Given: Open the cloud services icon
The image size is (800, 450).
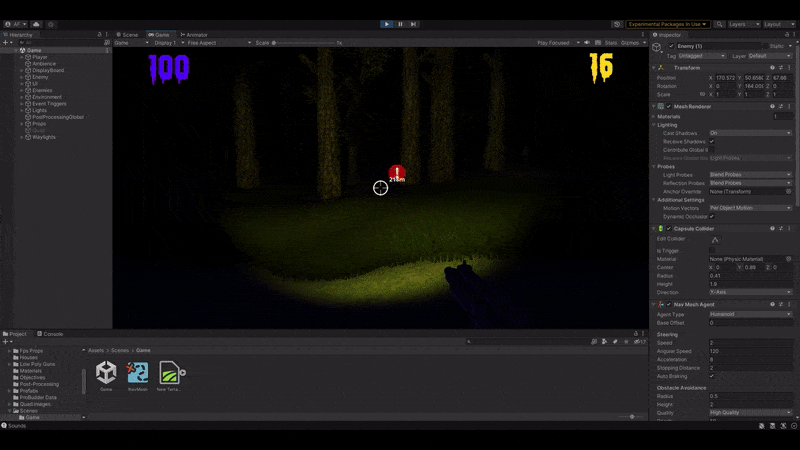Looking at the screenshot, I should pyautogui.click(x=36, y=24).
